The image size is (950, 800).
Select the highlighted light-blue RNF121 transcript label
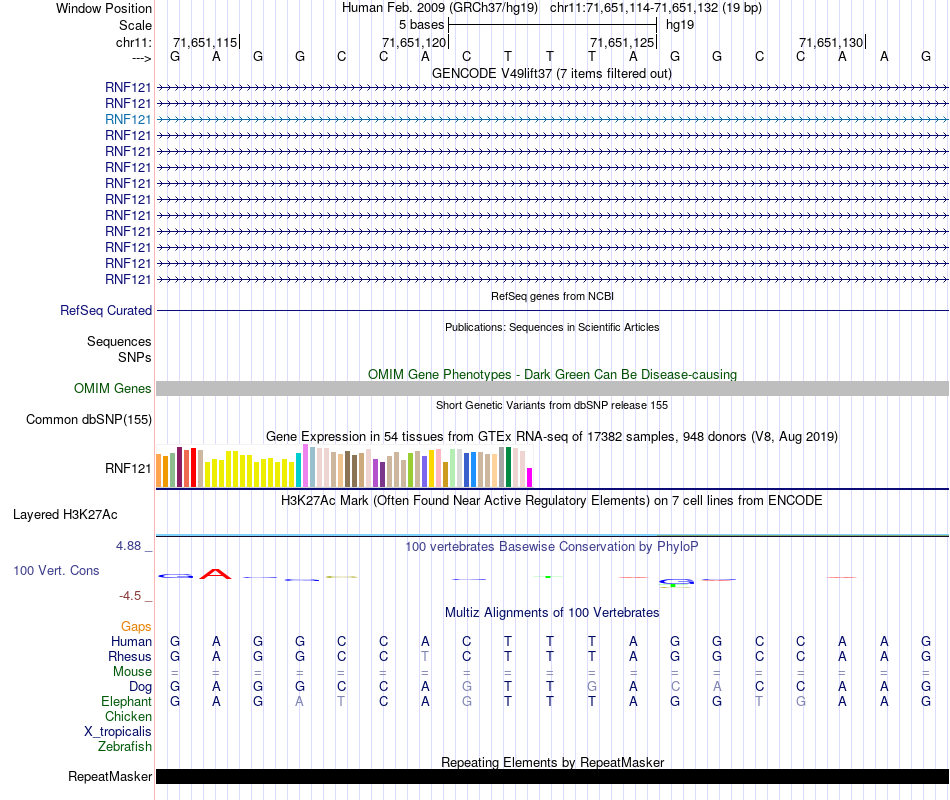pyautogui.click(x=128, y=119)
